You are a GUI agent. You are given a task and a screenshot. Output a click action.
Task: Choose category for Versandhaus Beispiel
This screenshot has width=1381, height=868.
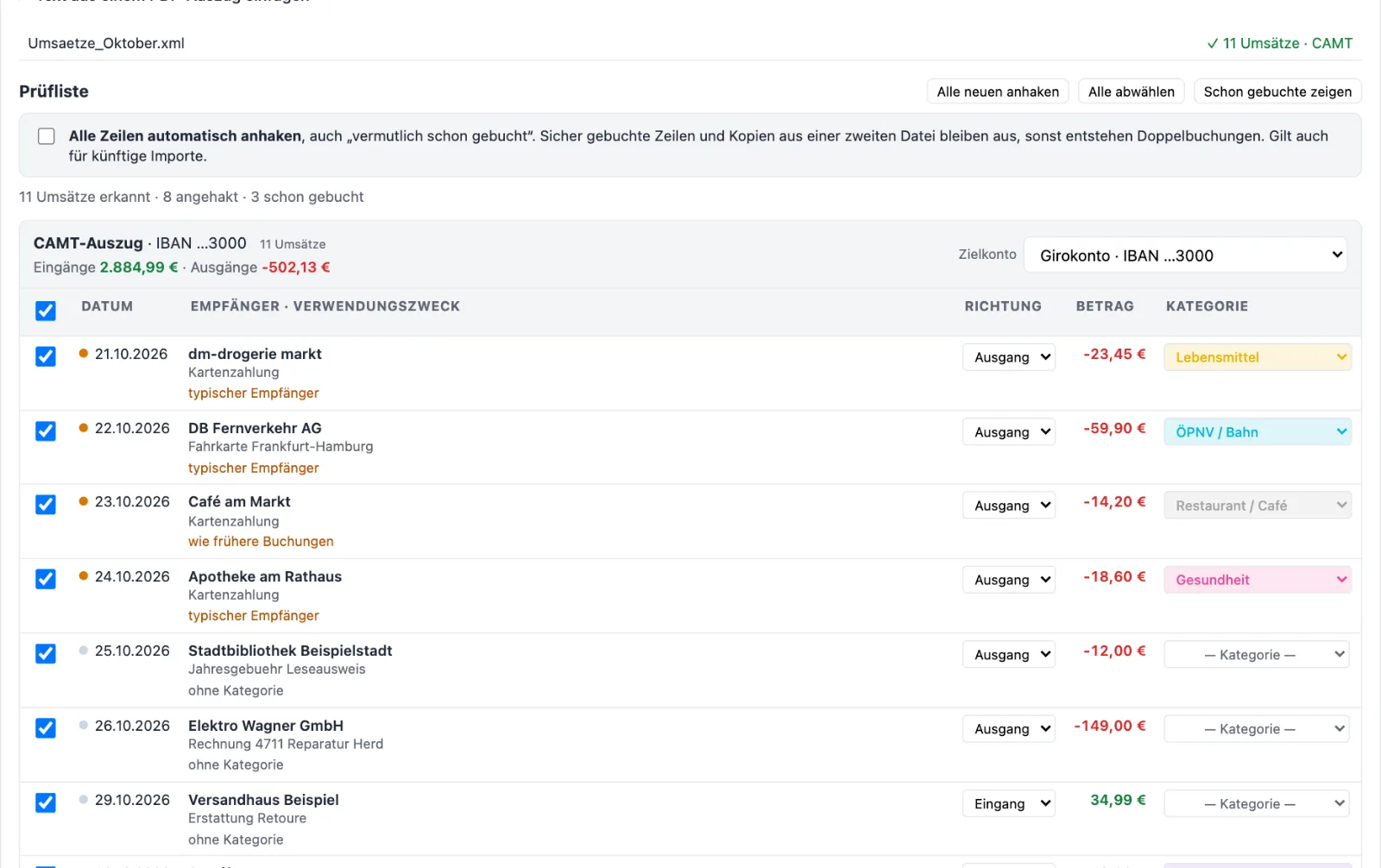click(1256, 803)
